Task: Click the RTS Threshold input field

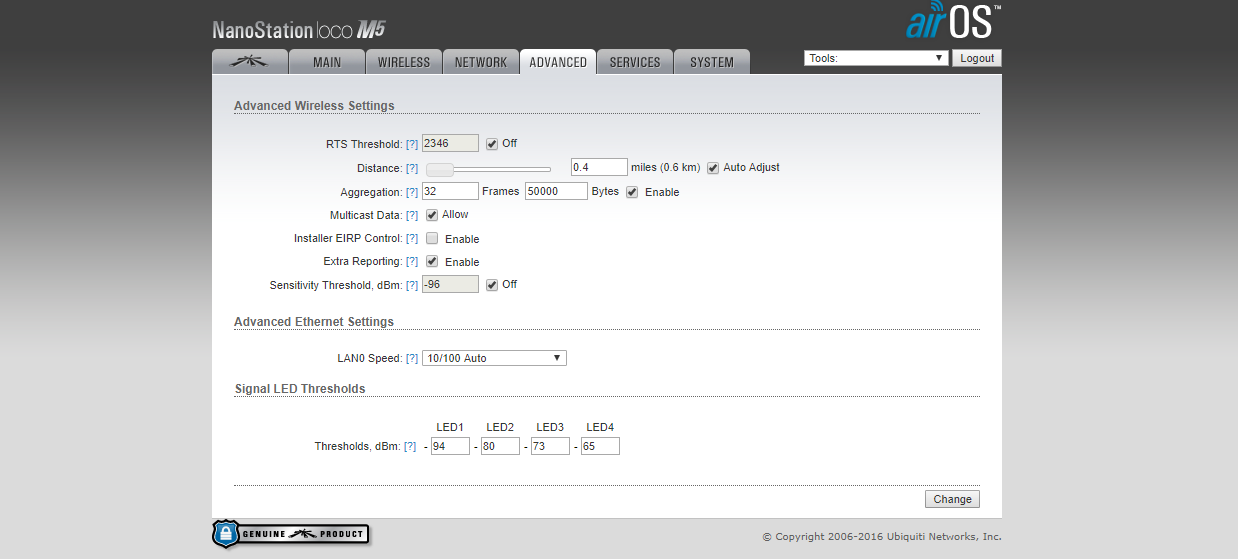Action: [x=450, y=143]
